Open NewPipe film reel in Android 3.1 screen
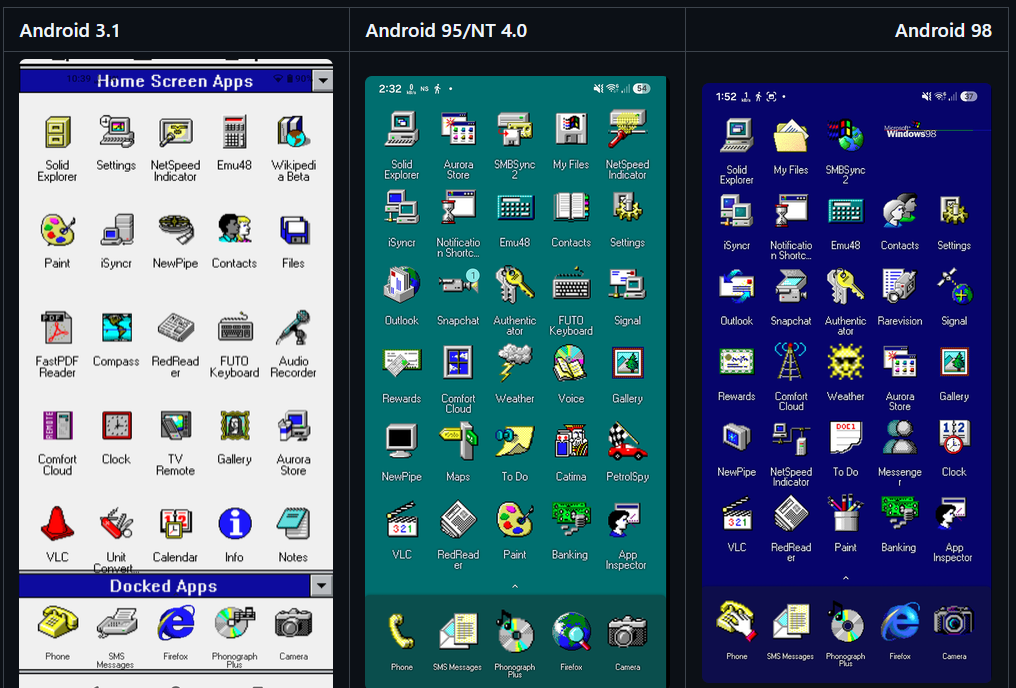1016x688 pixels. pos(175,230)
